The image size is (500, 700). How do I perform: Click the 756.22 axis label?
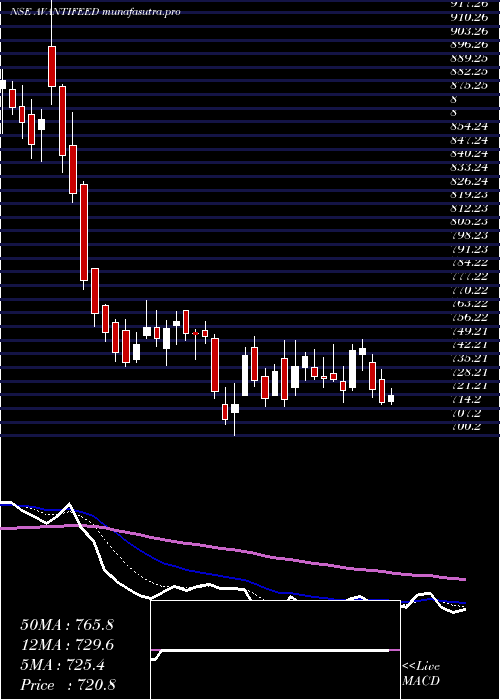pyautogui.click(x=469, y=318)
